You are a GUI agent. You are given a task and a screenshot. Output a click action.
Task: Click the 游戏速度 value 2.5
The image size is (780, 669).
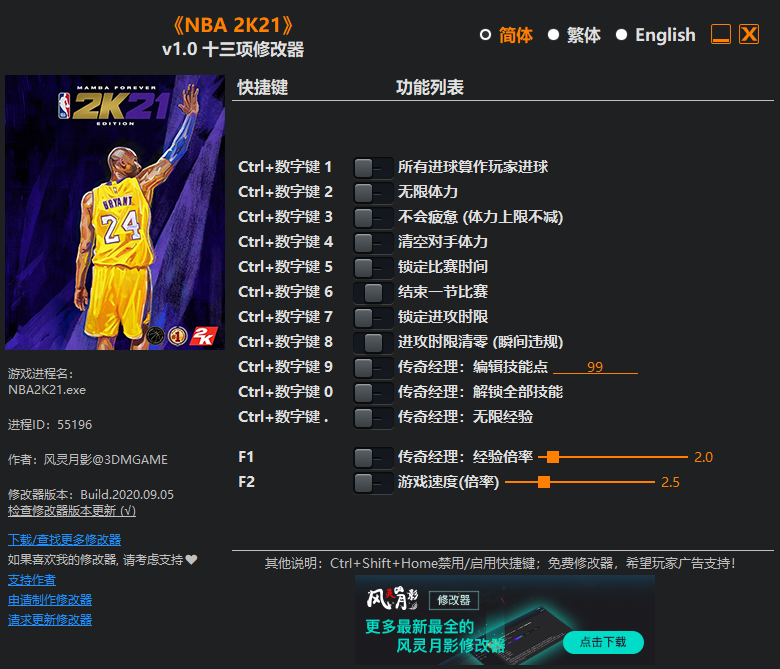click(x=670, y=482)
